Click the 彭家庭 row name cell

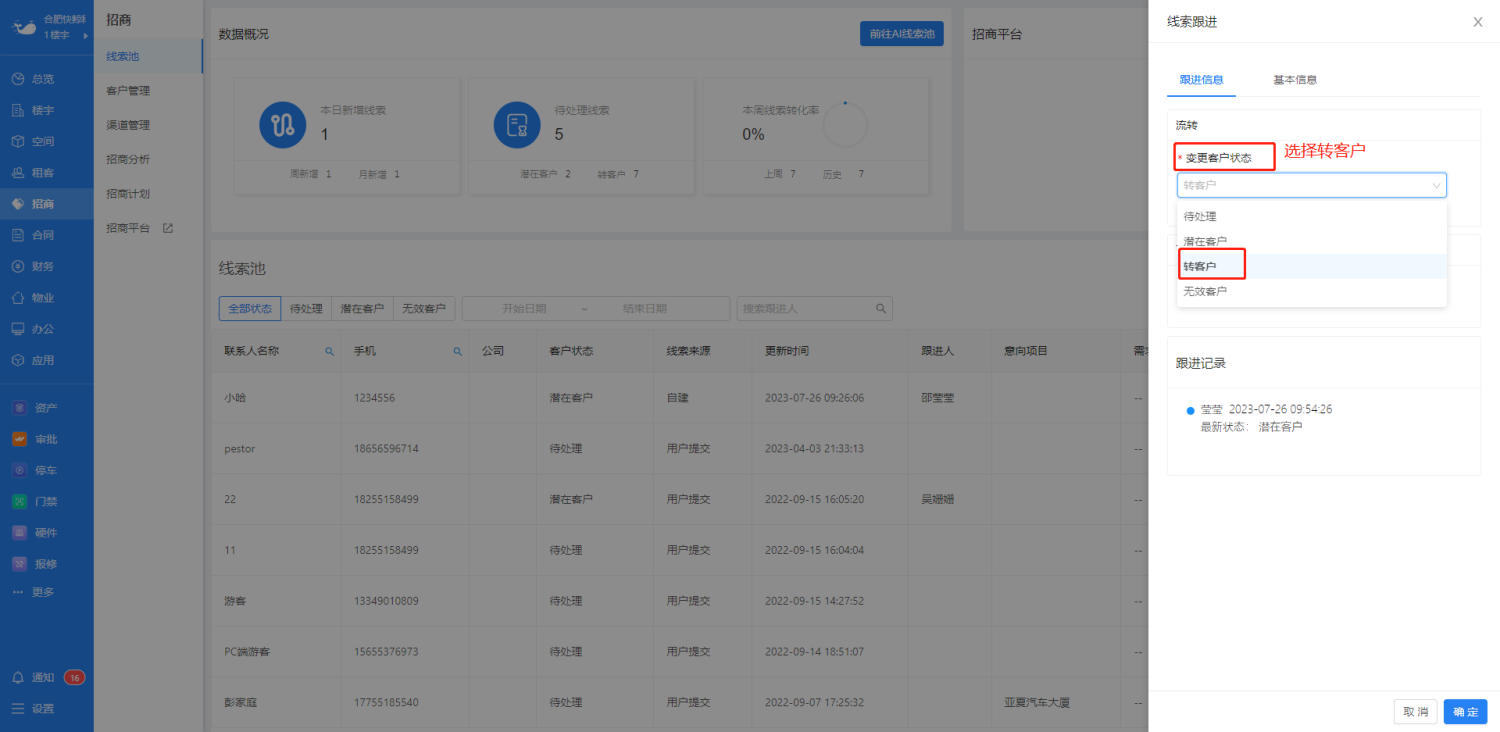click(x=241, y=703)
